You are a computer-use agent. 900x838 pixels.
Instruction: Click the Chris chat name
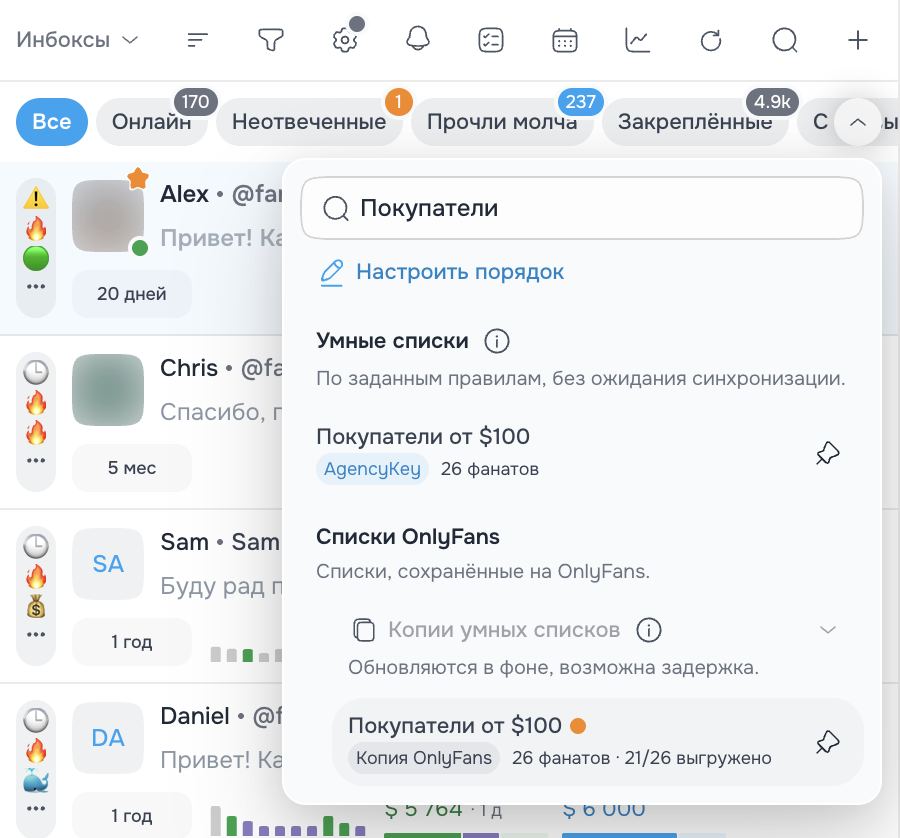tap(189, 368)
